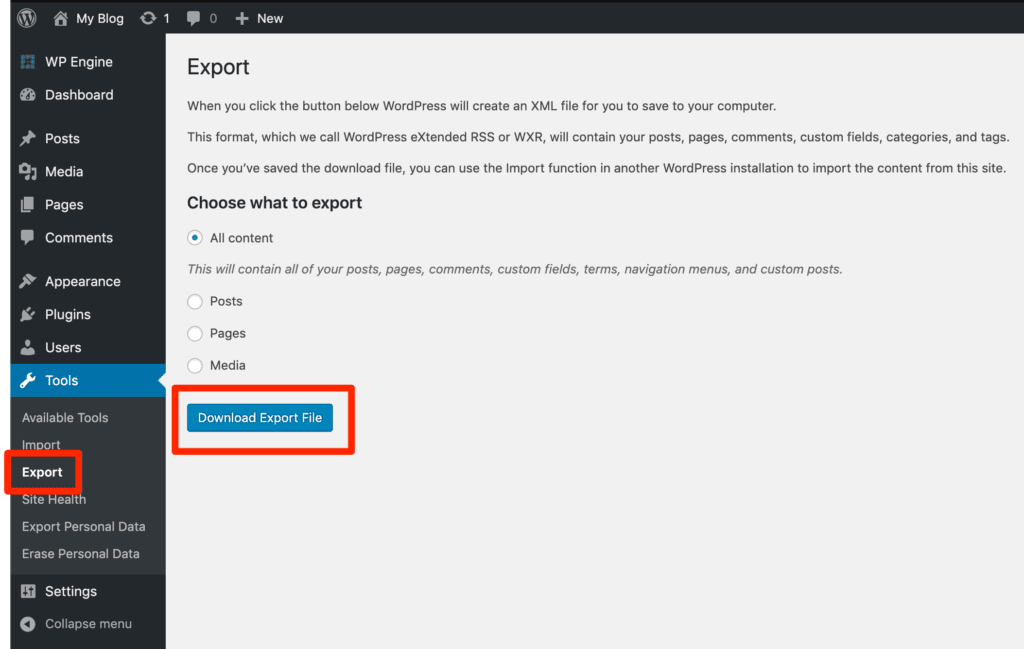Open the My Blog home icon
The image size is (1024, 649).
click(x=61, y=18)
